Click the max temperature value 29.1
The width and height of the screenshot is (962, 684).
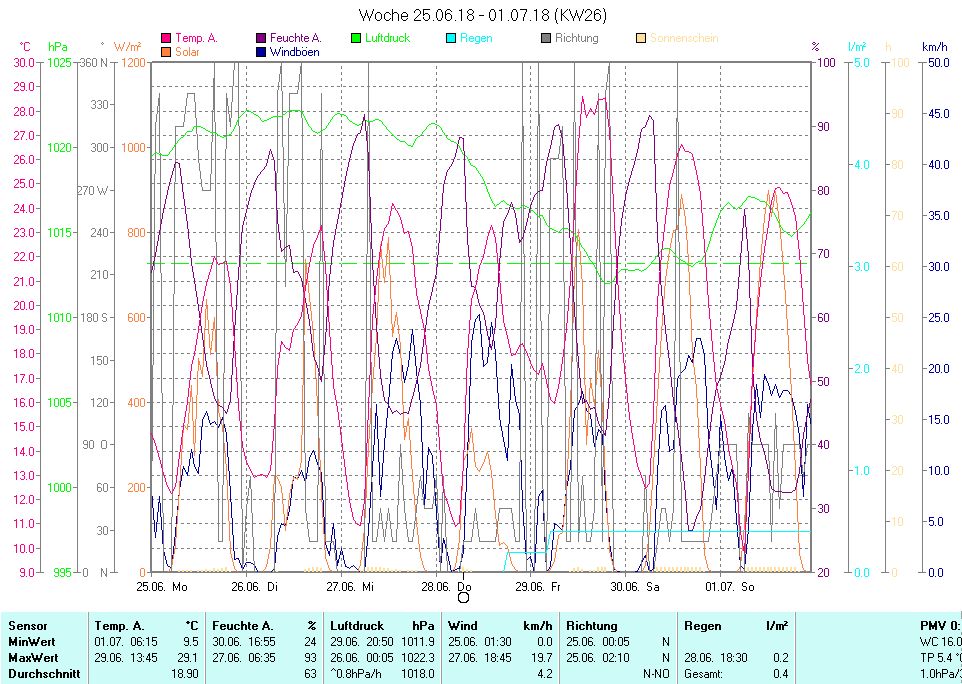(190, 658)
